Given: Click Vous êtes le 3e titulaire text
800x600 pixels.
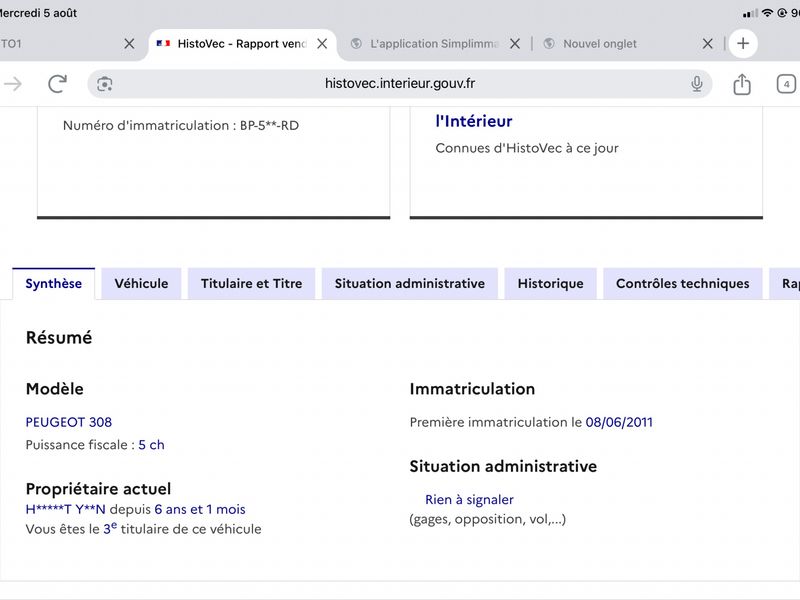Looking at the screenshot, I should 143,529.
